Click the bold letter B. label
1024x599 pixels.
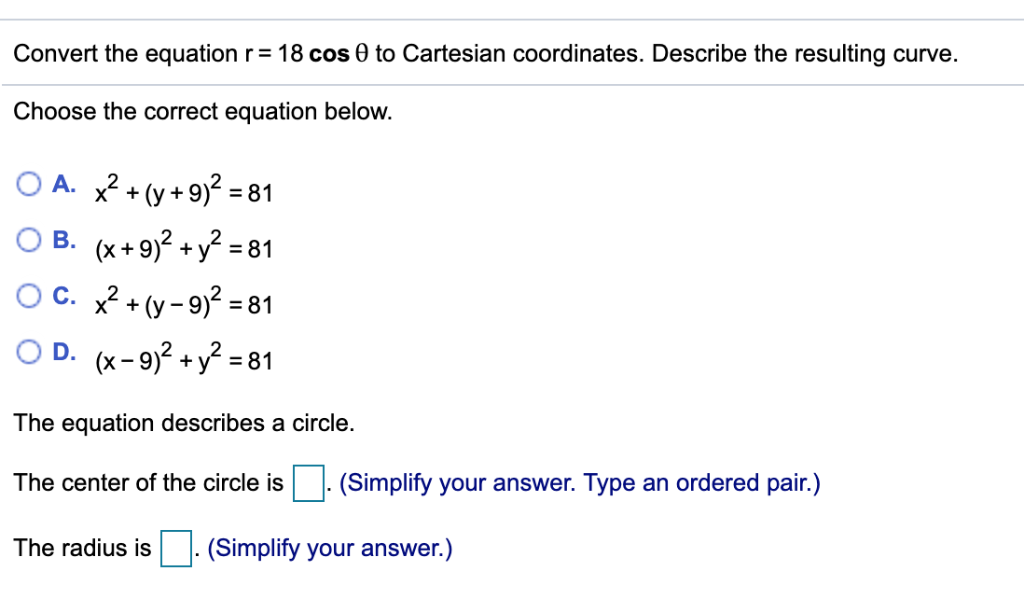pos(62,239)
